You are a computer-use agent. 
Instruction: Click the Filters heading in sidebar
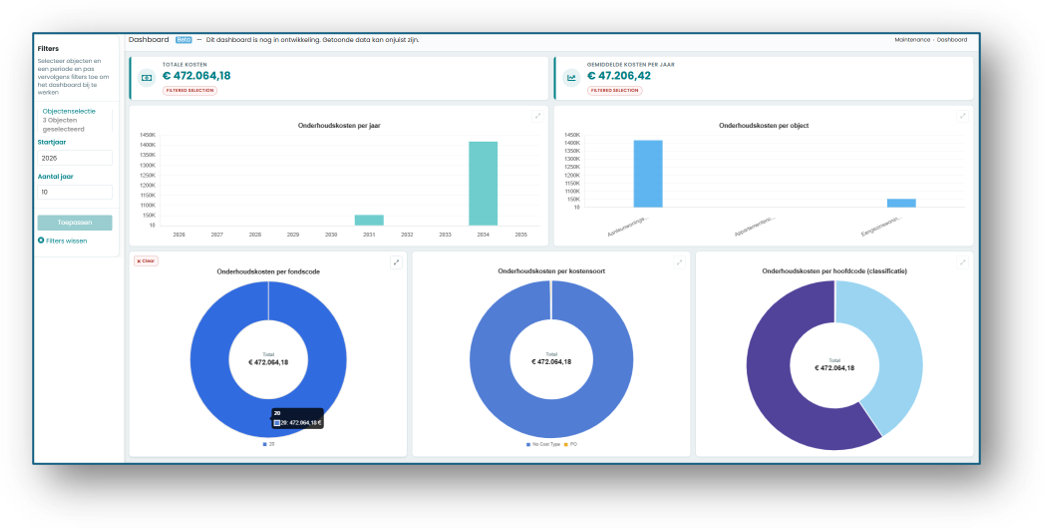coord(48,49)
